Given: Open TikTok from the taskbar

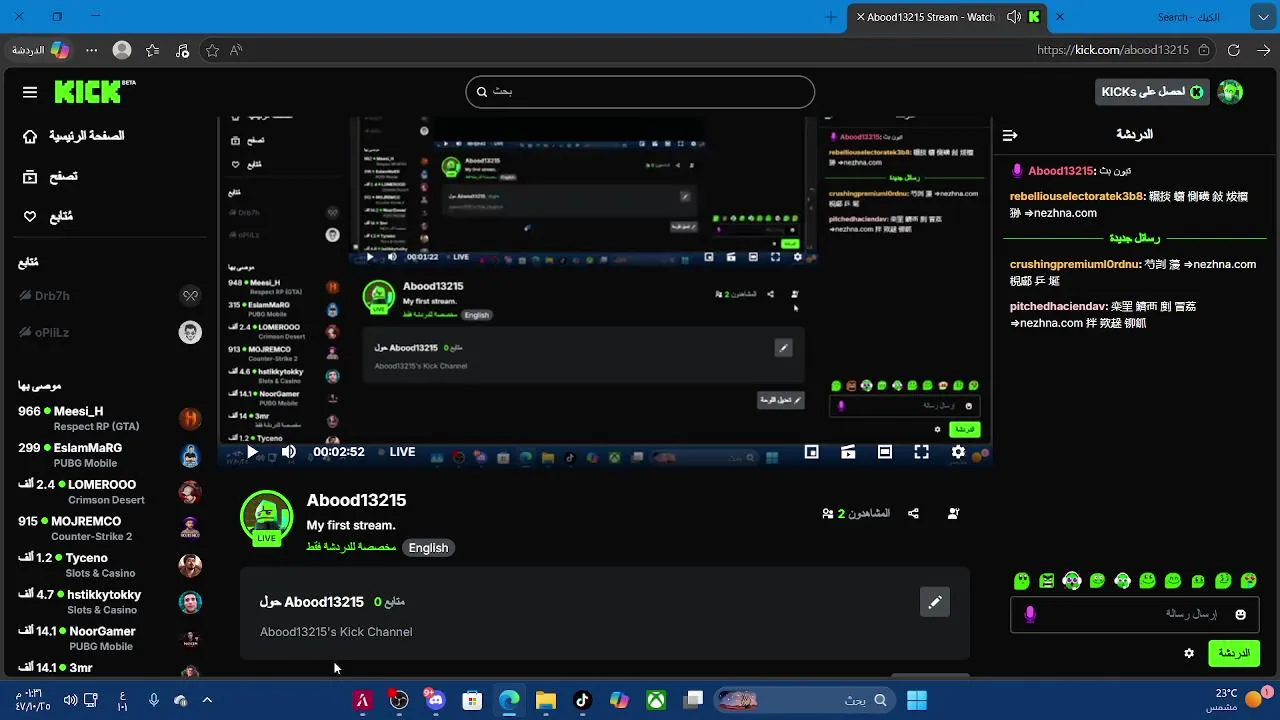Looking at the screenshot, I should click(582, 700).
